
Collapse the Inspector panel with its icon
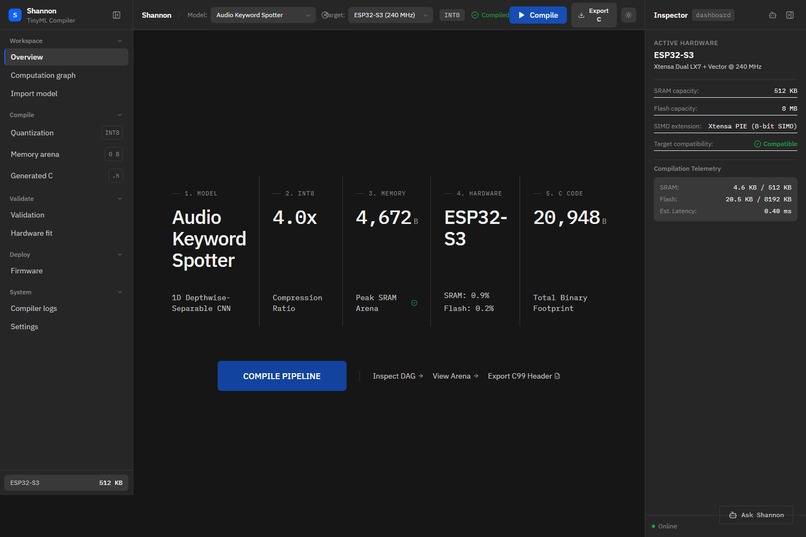(x=790, y=15)
